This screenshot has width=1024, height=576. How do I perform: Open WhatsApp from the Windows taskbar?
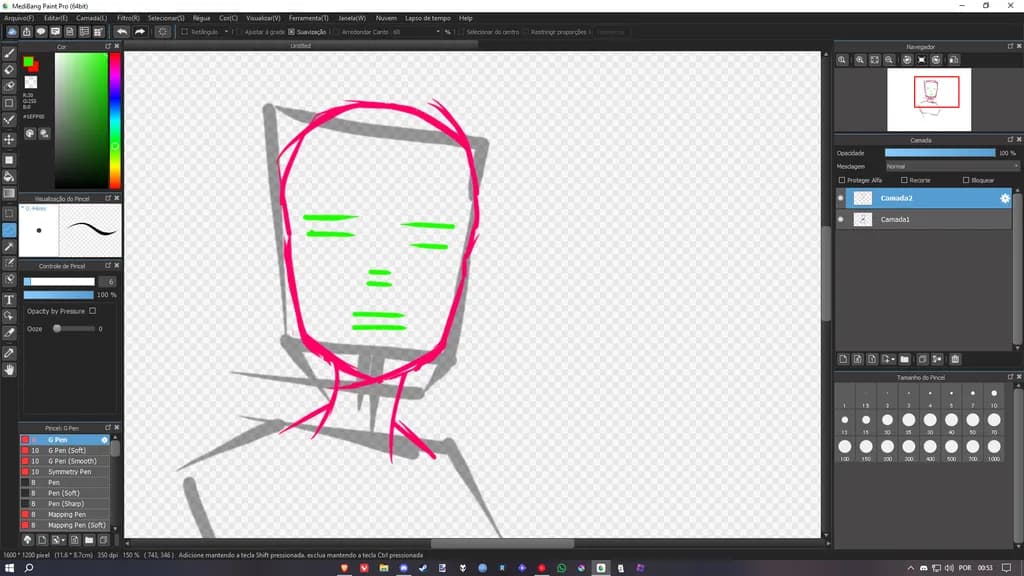[x=562, y=568]
